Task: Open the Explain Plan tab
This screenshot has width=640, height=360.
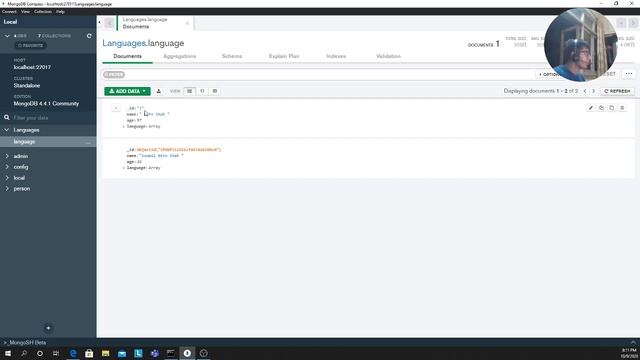Action: (x=284, y=56)
